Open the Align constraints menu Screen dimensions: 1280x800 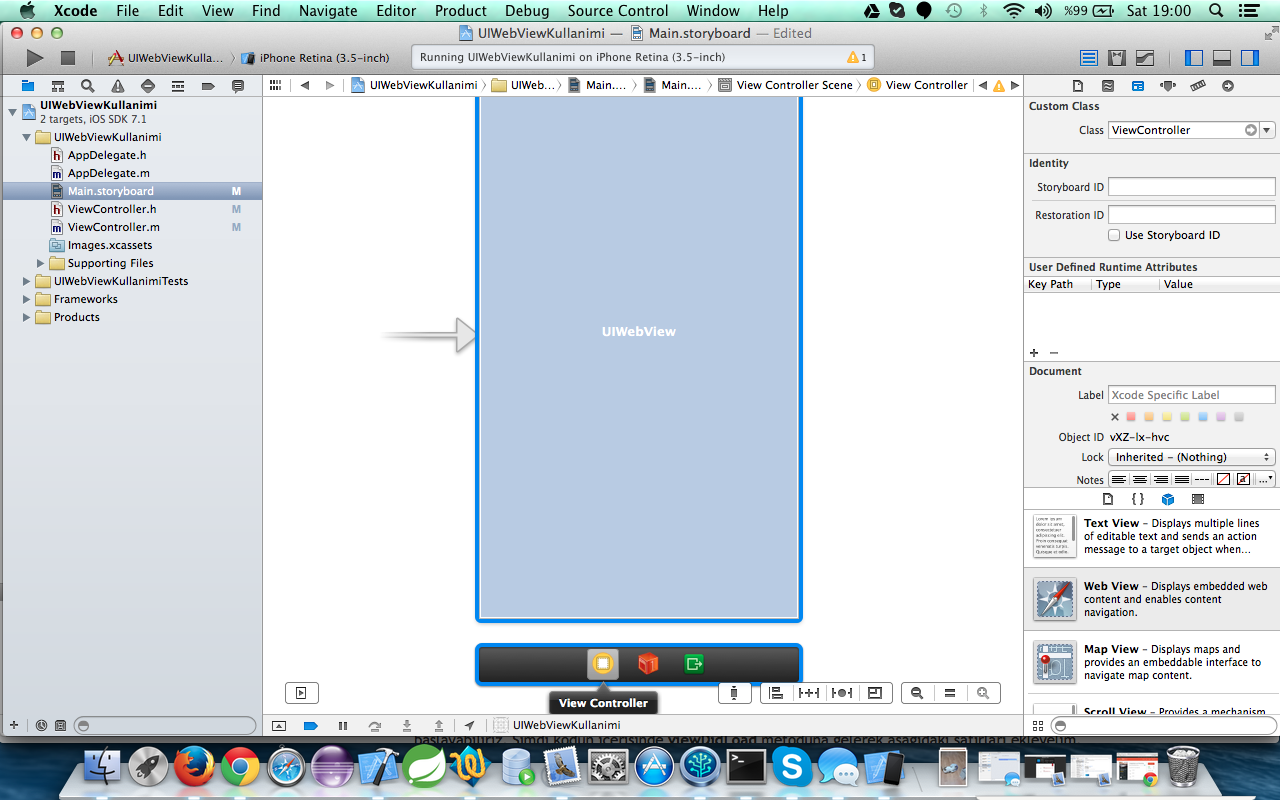pos(776,693)
